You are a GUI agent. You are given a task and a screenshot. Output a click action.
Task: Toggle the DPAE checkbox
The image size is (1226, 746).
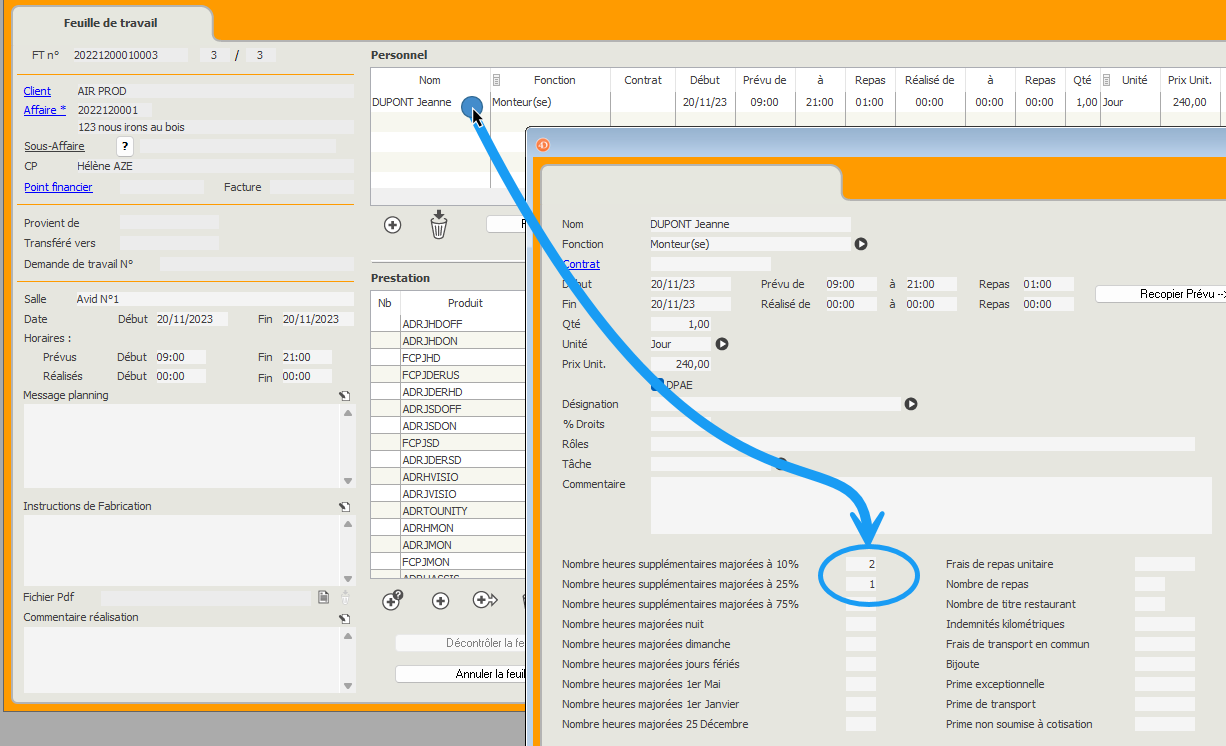pos(658,384)
